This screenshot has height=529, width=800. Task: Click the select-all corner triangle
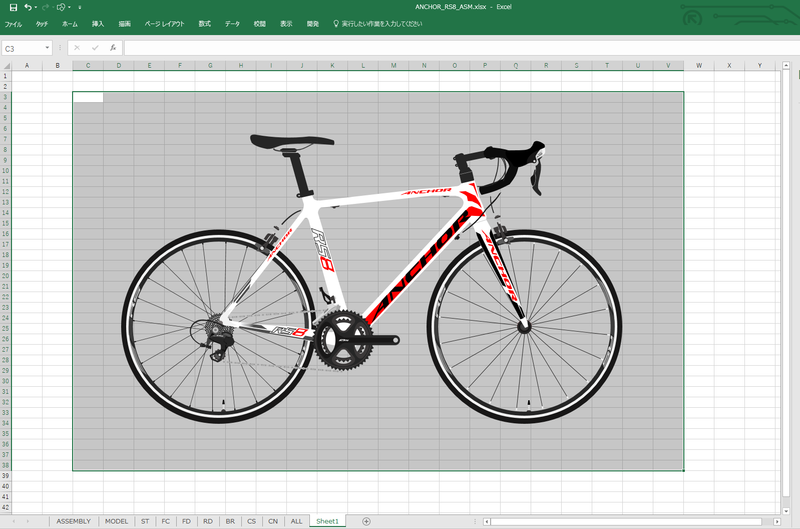[6, 65]
